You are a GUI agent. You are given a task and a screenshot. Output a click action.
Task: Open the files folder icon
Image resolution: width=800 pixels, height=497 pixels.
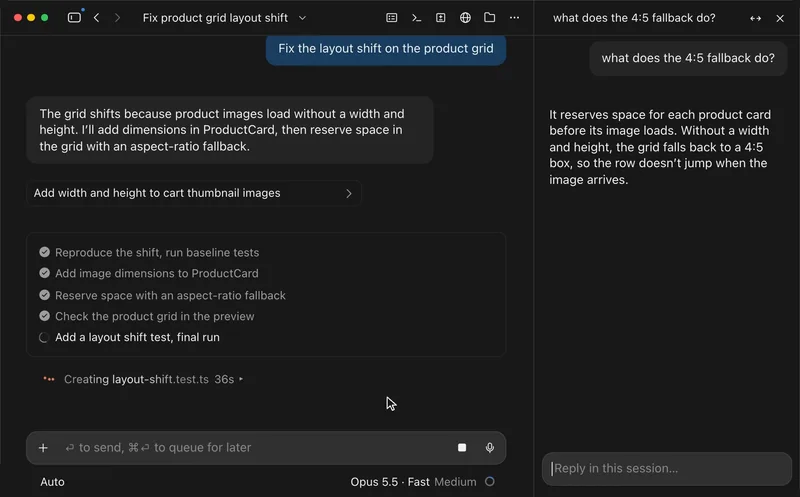[x=489, y=17]
